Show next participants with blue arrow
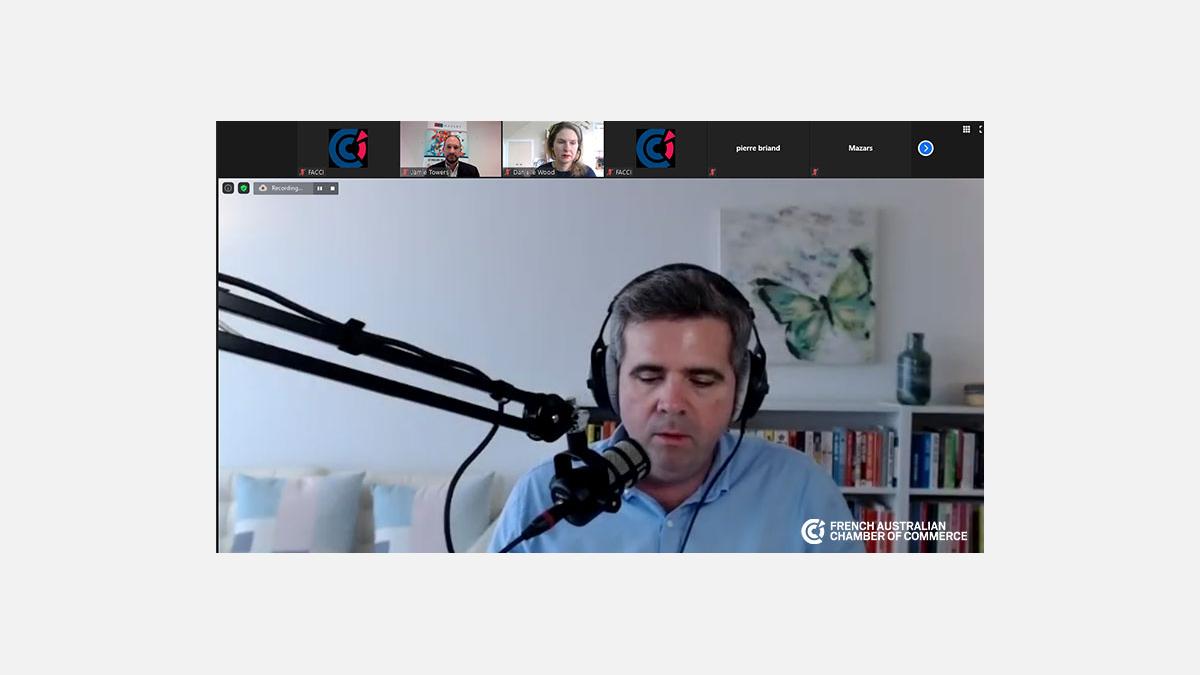This screenshot has height=675, width=1200. (x=925, y=148)
